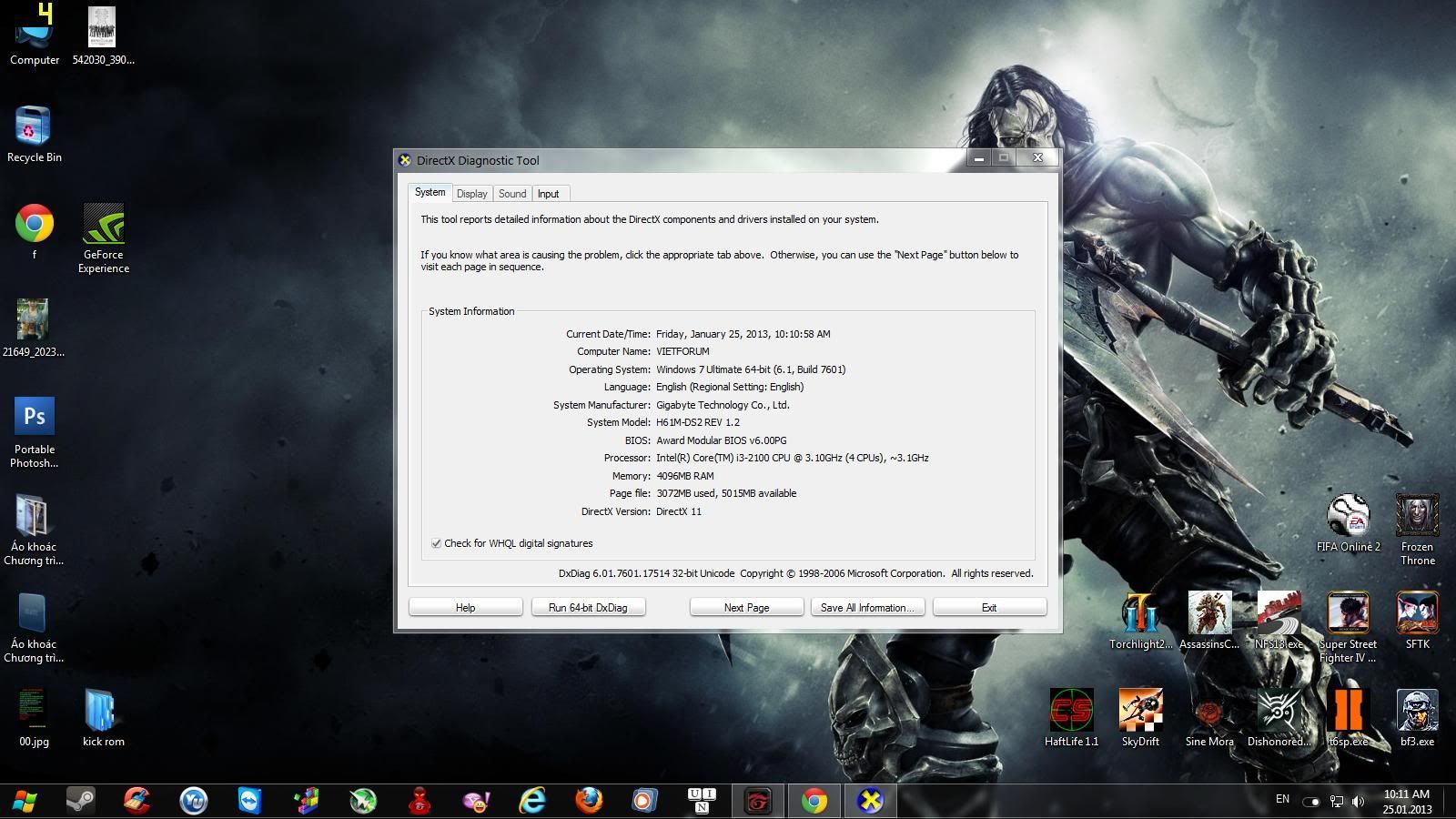Select second Áo khoác Chương trì file
Viewport: 1456px width, 819px height.
[34, 627]
